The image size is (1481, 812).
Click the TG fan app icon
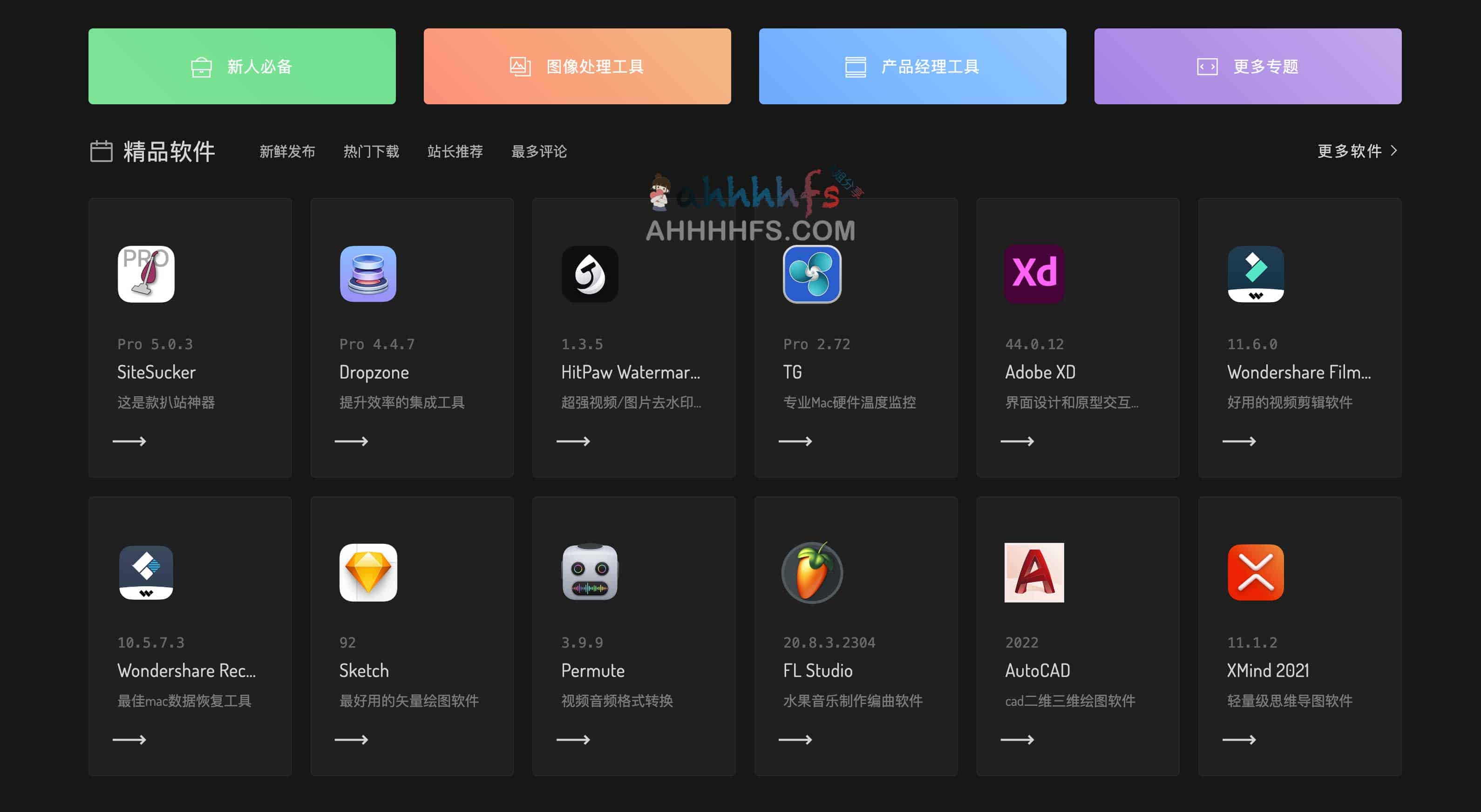pyautogui.click(x=812, y=274)
